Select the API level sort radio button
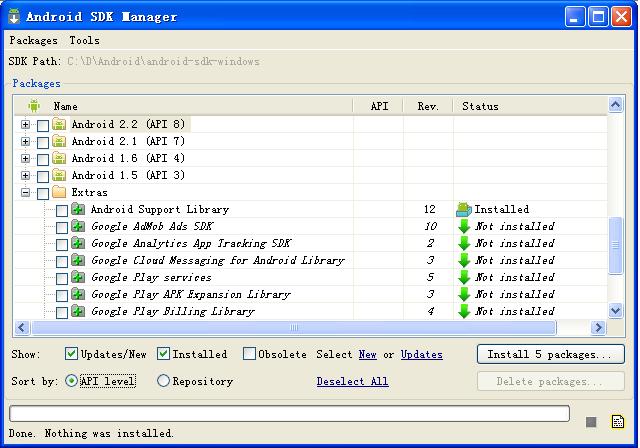The image size is (640, 448). (71, 381)
